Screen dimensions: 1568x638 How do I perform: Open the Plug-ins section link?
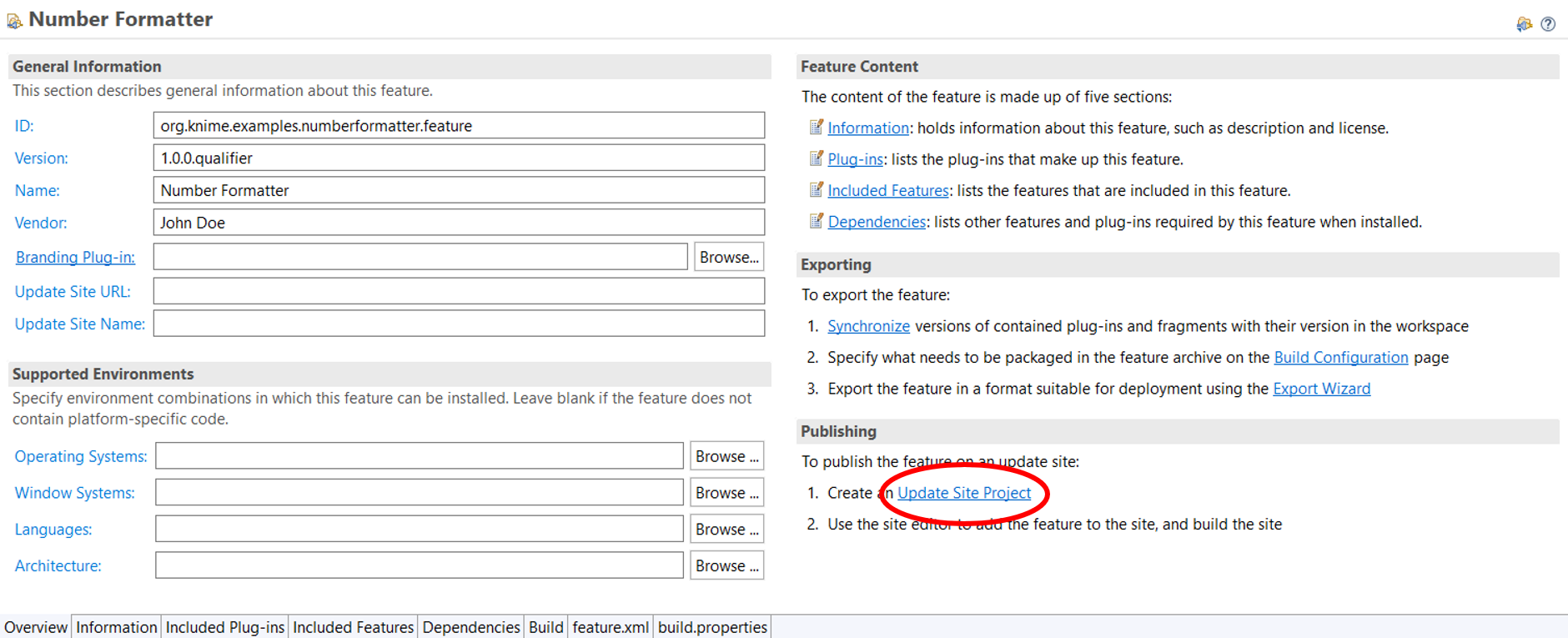[x=855, y=159]
